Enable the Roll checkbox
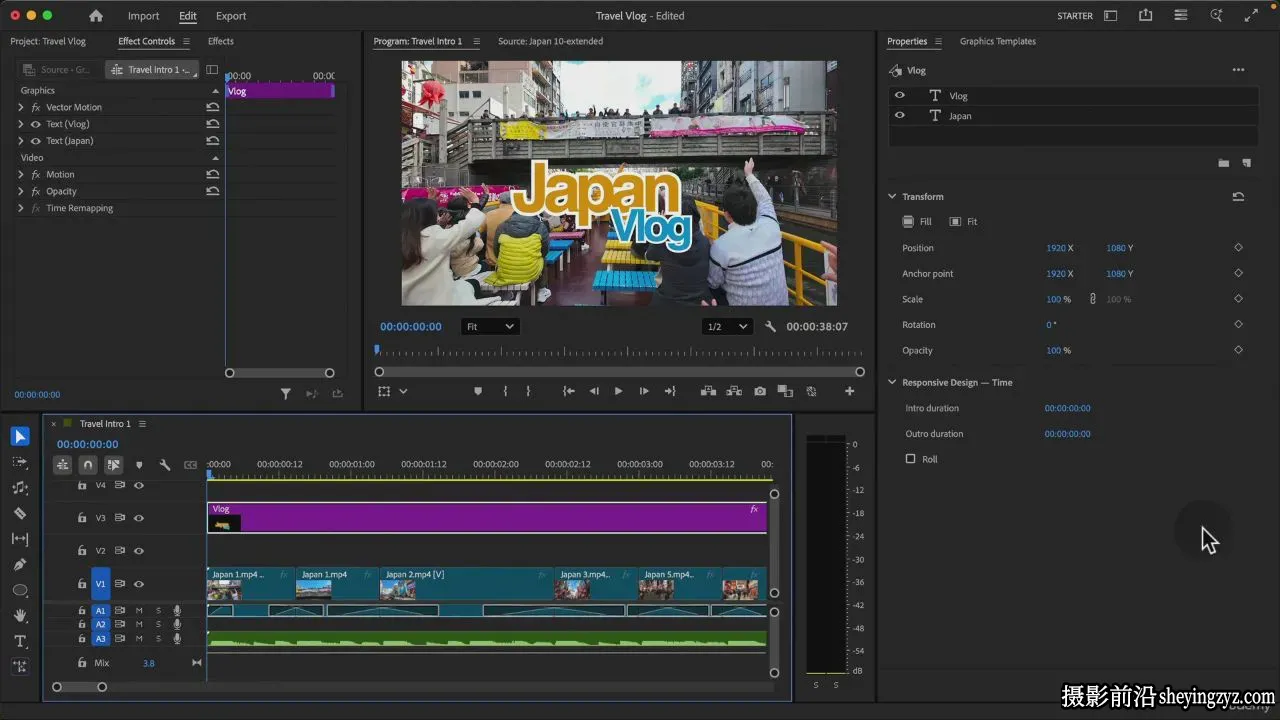The height and width of the screenshot is (720, 1280). (x=910, y=459)
